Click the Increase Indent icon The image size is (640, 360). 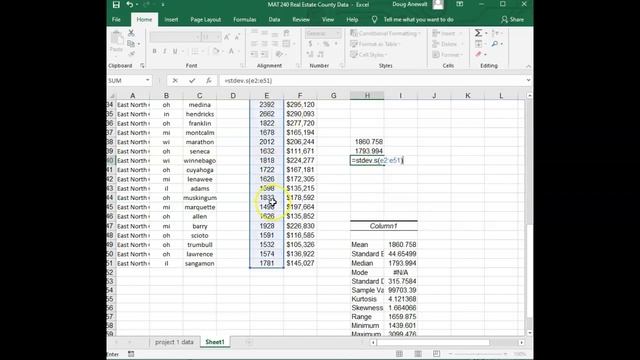264,54
